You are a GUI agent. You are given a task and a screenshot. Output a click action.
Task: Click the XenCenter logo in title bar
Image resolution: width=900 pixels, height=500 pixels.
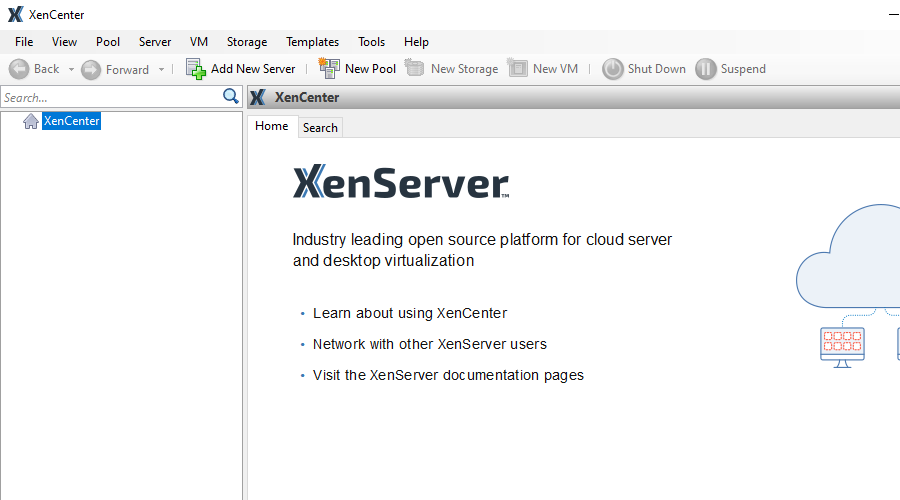click(15, 14)
